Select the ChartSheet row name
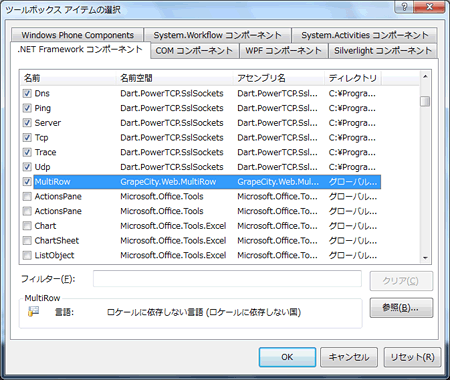The height and width of the screenshot is (380, 450). pos(57,240)
